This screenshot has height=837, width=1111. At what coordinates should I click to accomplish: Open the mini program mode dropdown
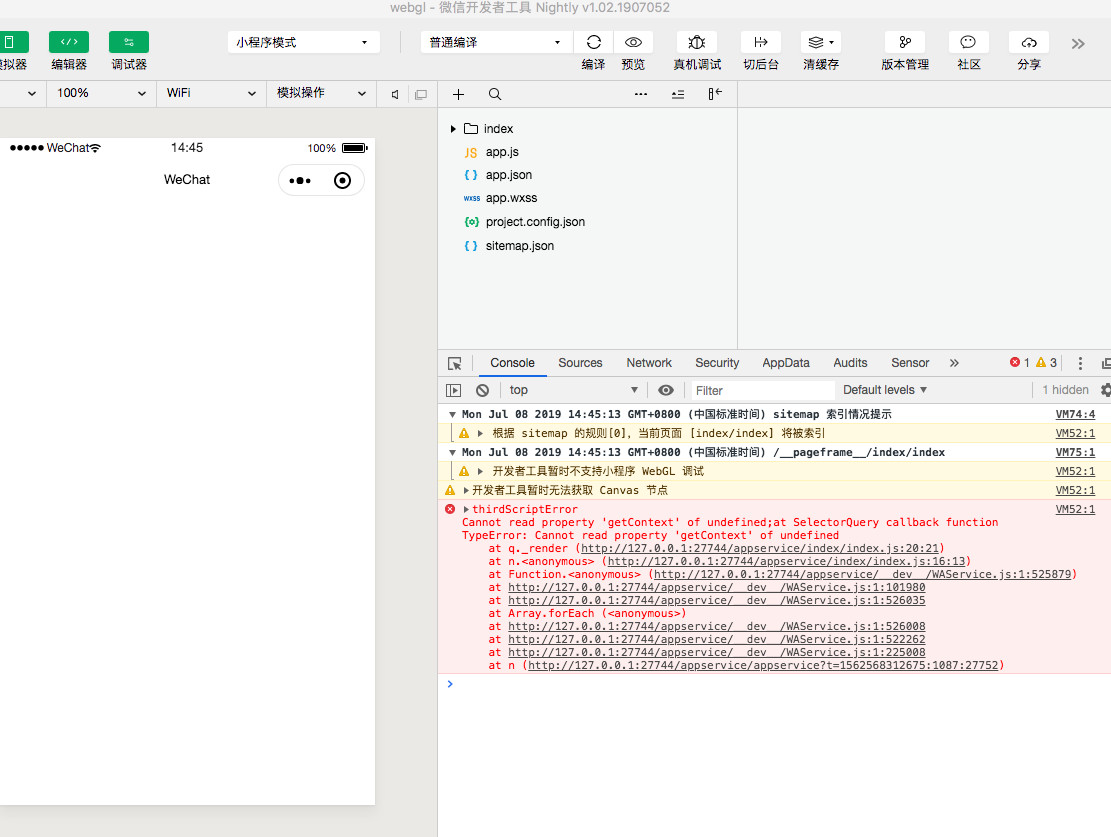pos(303,43)
